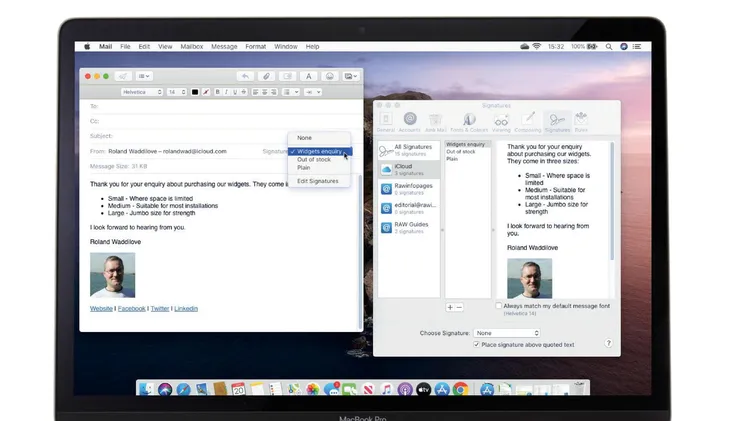Open the emoji picker smiley icon
750x421 pixels.
pyautogui.click(x=330, y=76)
